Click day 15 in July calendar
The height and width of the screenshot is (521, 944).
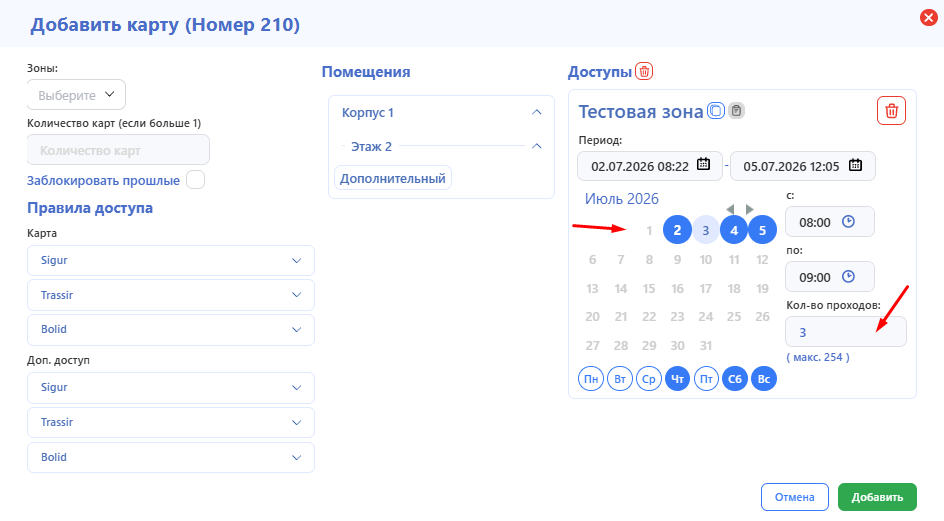[x=649, y=289]
